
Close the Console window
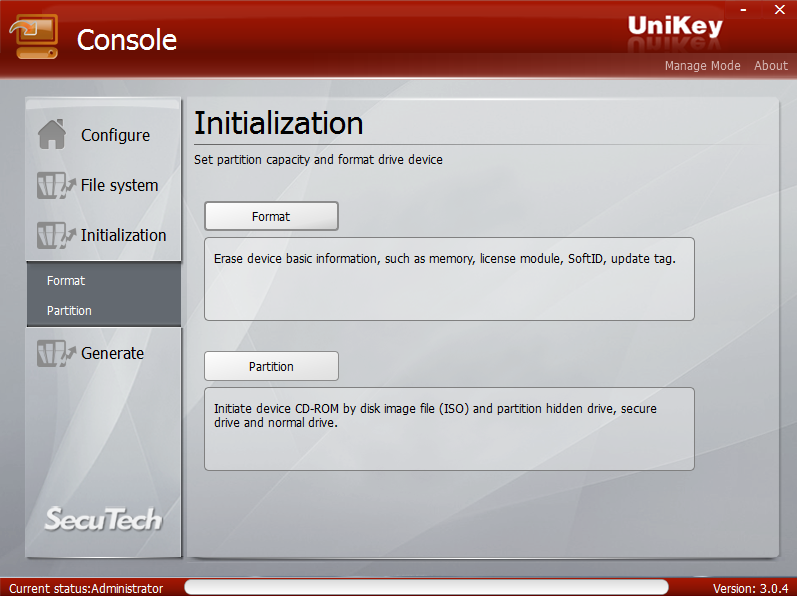780,10
